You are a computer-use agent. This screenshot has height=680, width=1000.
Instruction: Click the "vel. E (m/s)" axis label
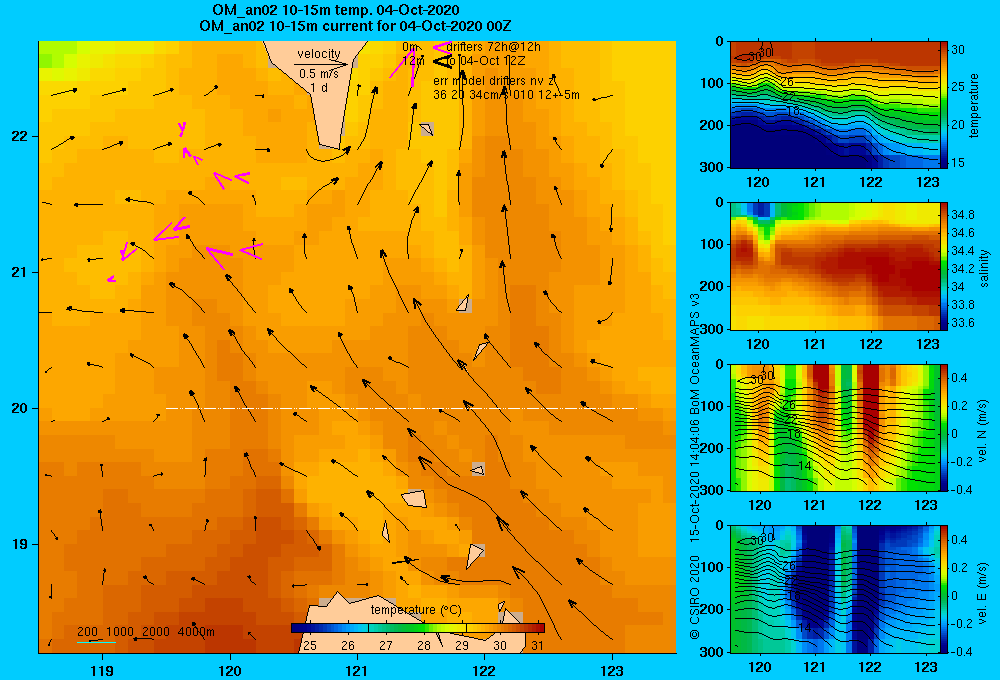983,593
